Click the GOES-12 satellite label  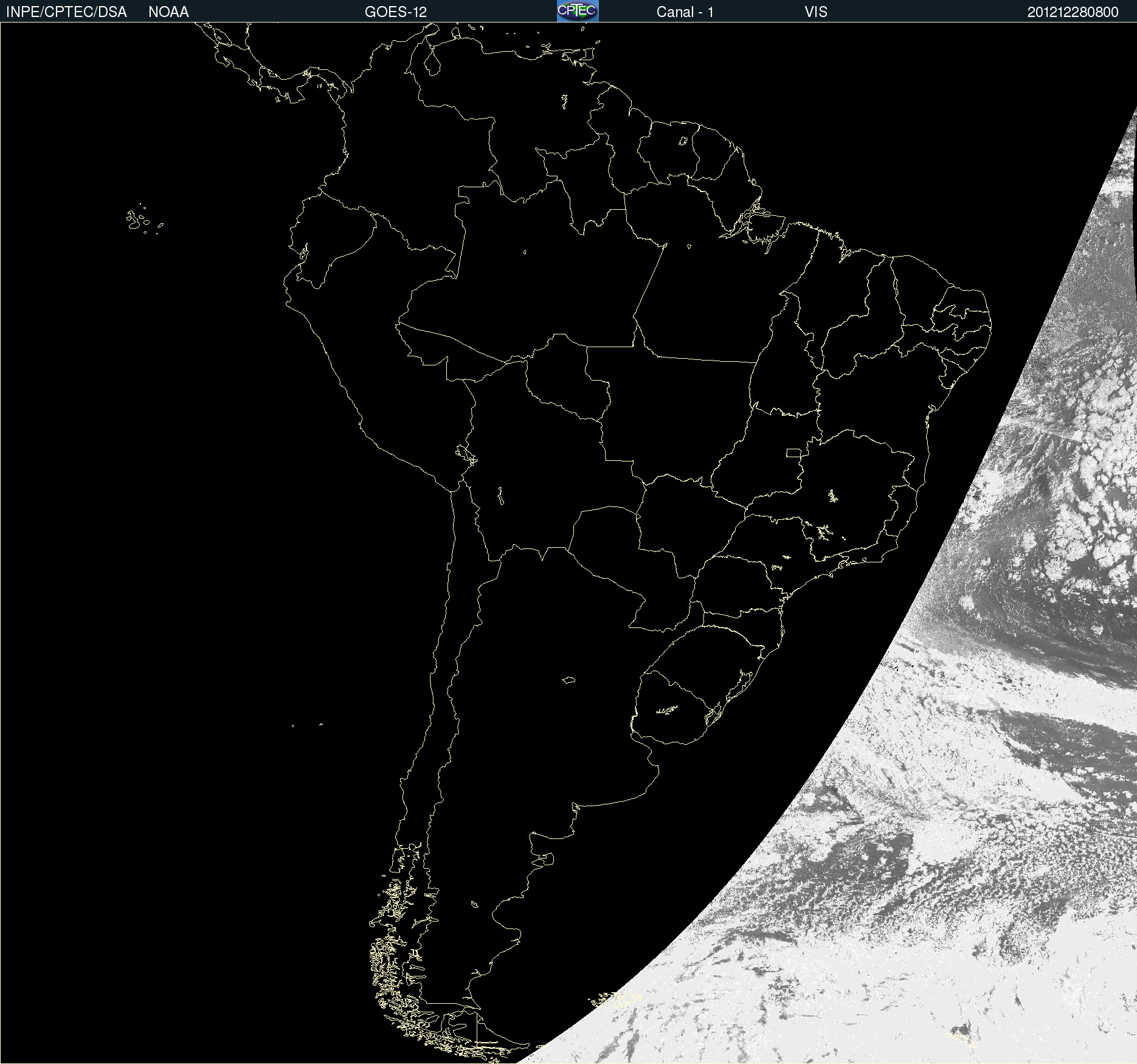pyautogui.click(x=396, y=12)
